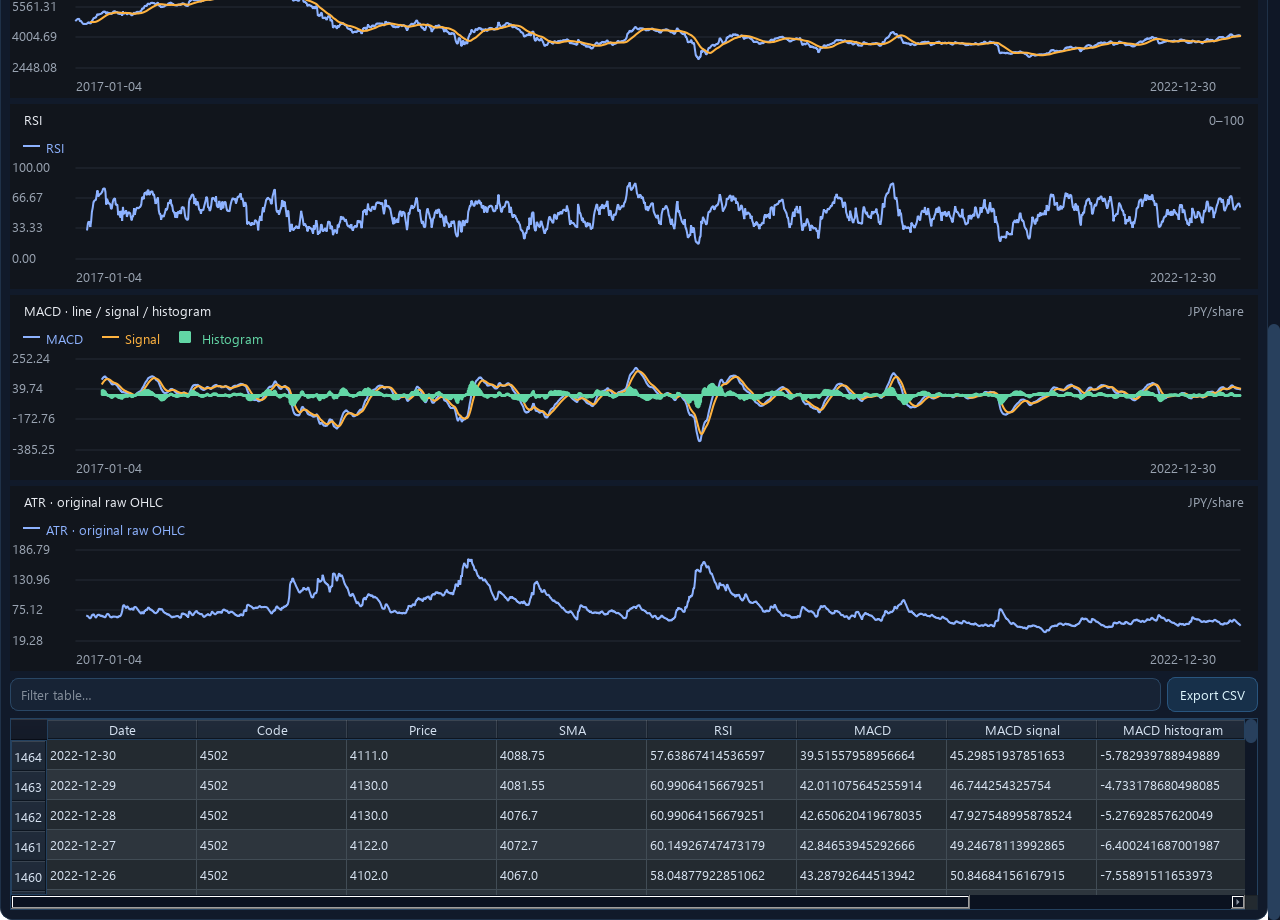Select table row header 1461
The width and height of the screenshot is (1280, 920).
point(29,846)
